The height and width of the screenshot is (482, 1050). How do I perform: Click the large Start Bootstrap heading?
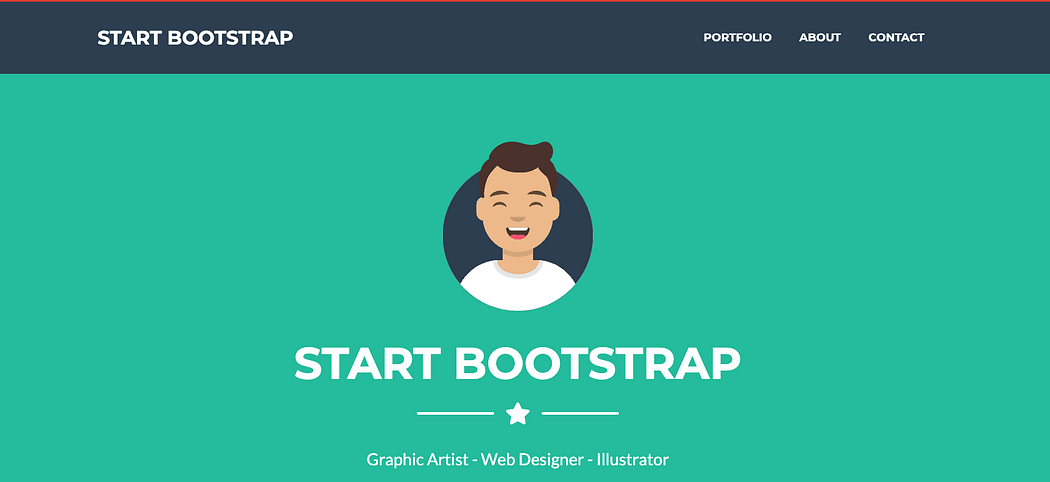pos(518,364)
